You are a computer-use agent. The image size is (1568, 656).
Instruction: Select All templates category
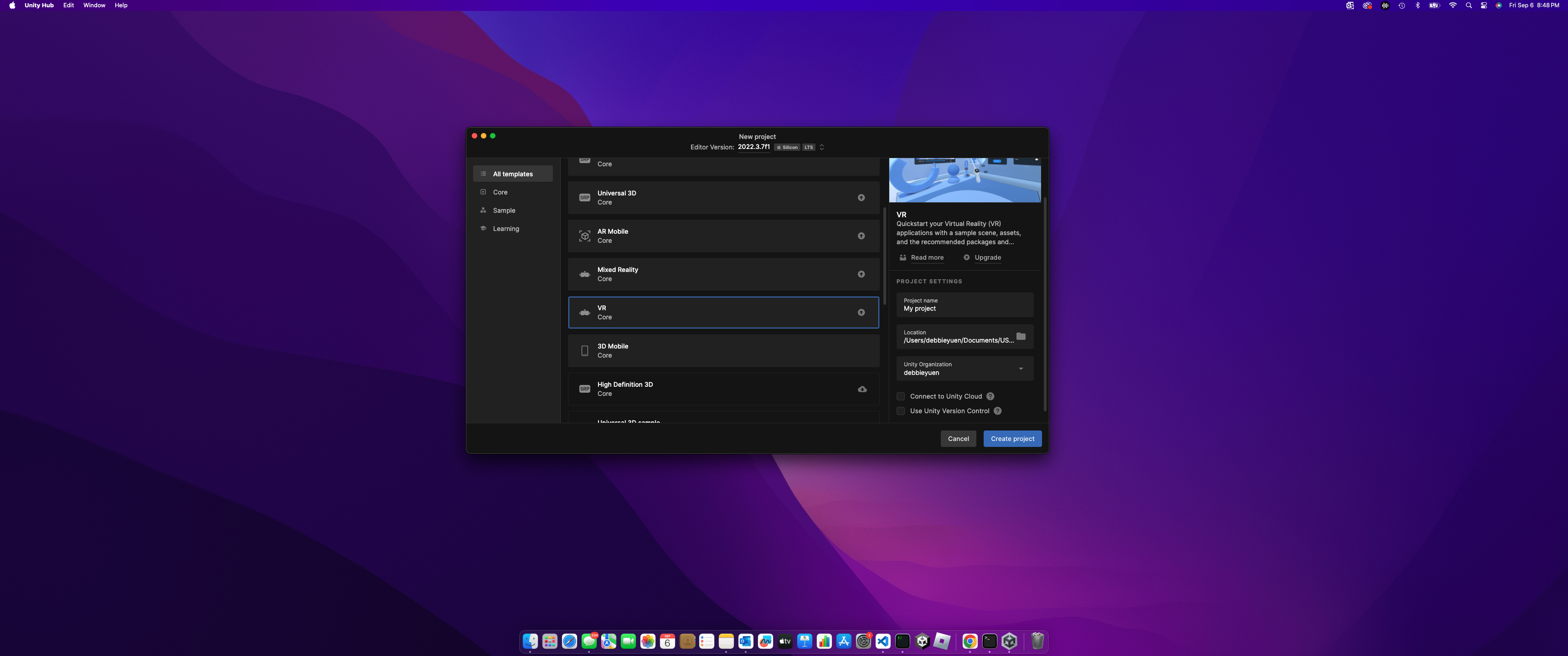click(512, 174)
